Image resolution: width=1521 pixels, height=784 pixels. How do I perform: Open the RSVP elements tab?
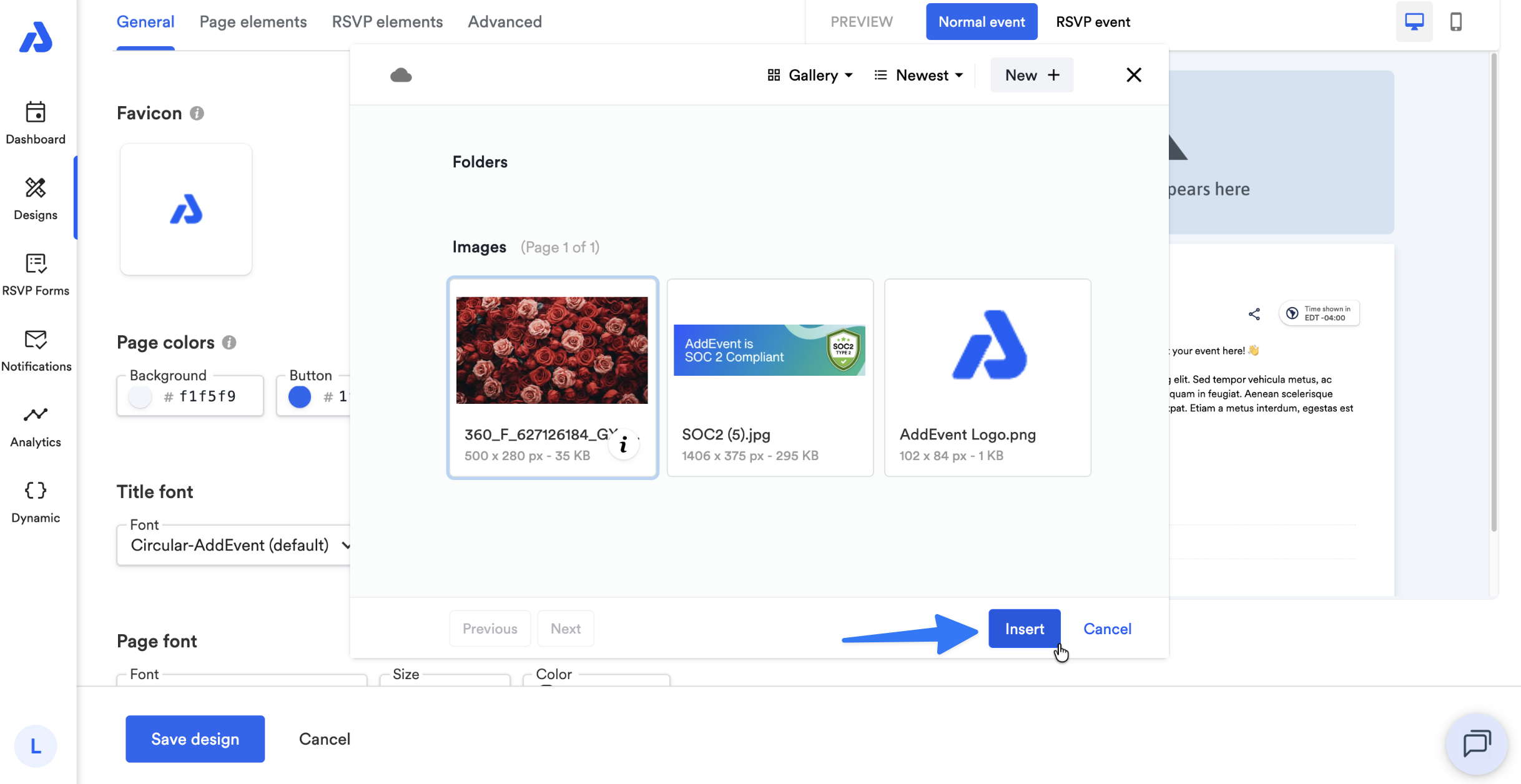point(387,22)
